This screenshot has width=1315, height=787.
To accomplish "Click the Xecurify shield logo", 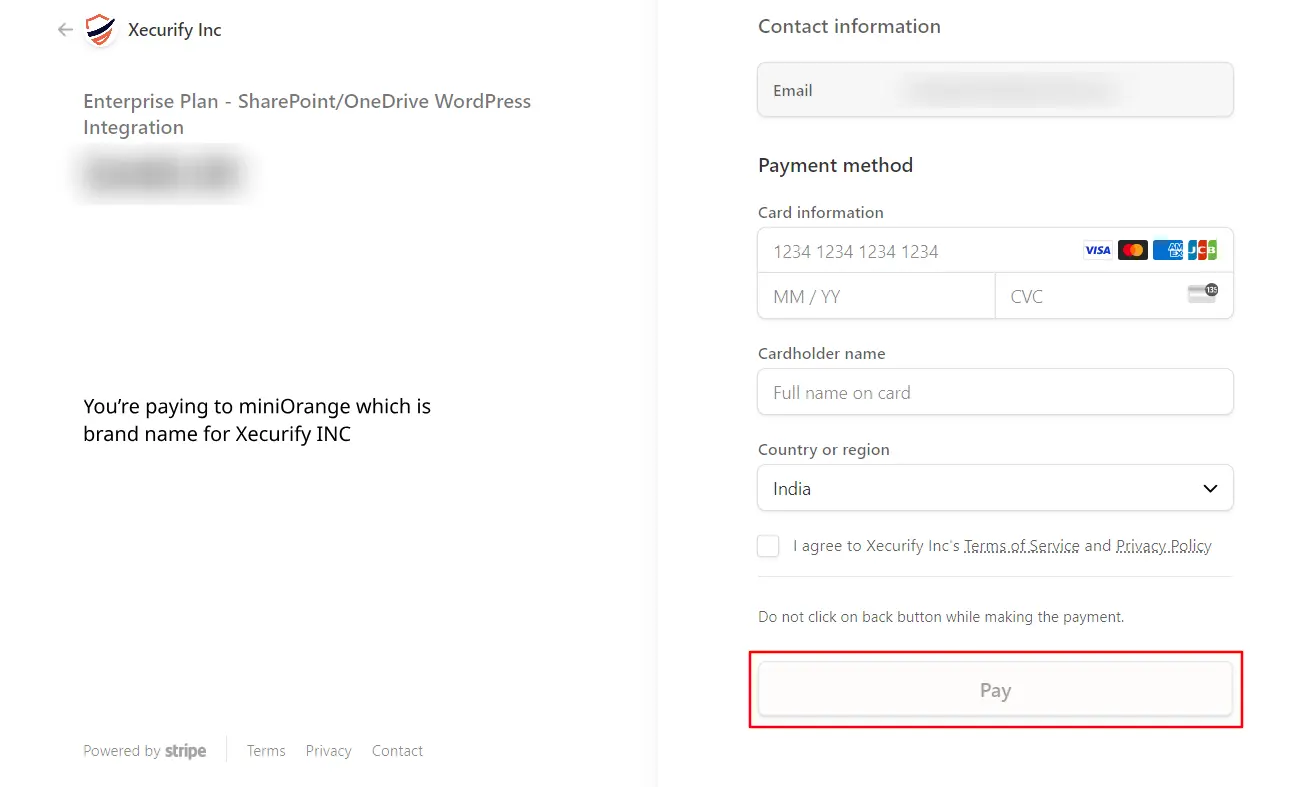I will point(100,30).
